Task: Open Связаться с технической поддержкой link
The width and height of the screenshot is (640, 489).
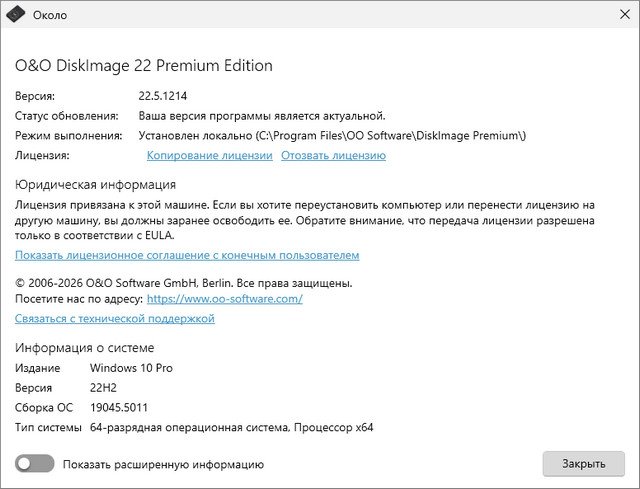Action: coord(115,319)
